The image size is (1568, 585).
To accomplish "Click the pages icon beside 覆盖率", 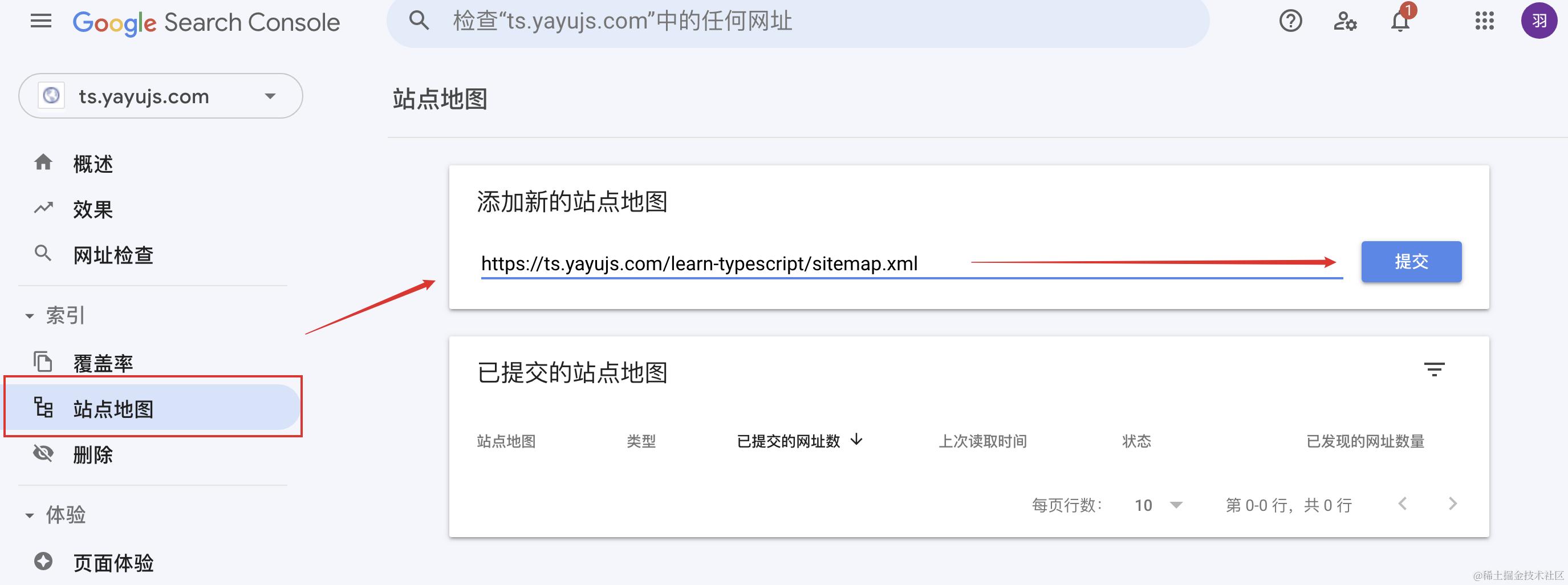I will 43,361.
